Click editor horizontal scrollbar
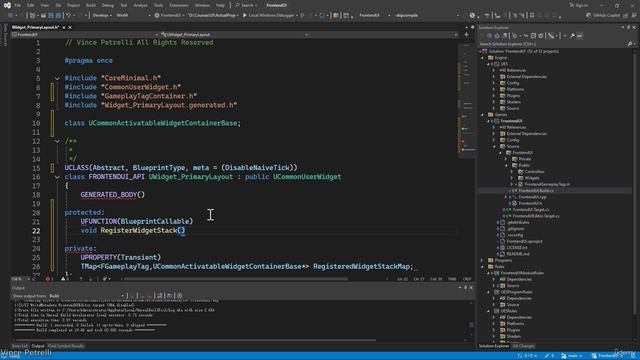This screenshot has width=640, height=360. 236,279
